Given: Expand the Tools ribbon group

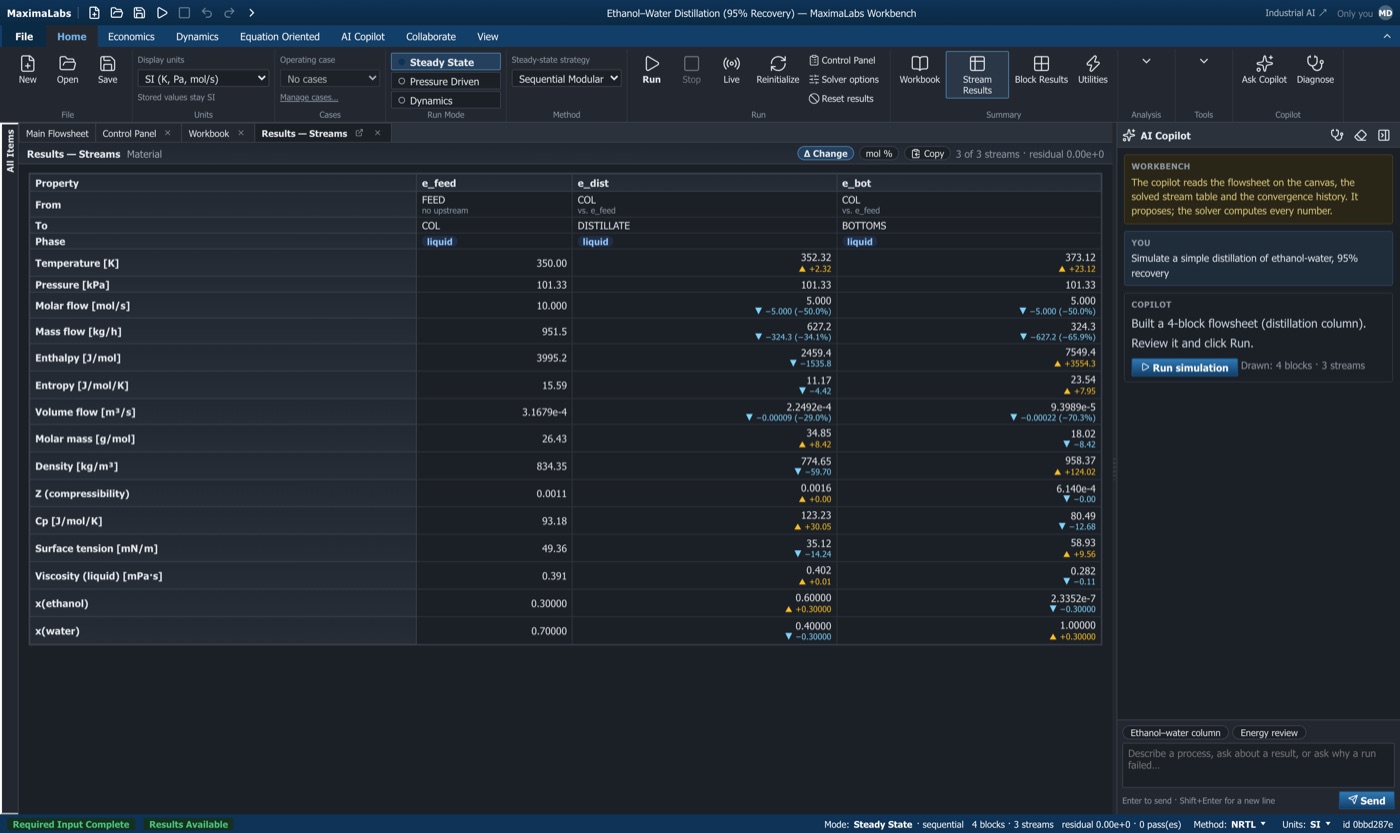Looking at the screenshot, I should pyautogui.click(x=1204, y=61).
